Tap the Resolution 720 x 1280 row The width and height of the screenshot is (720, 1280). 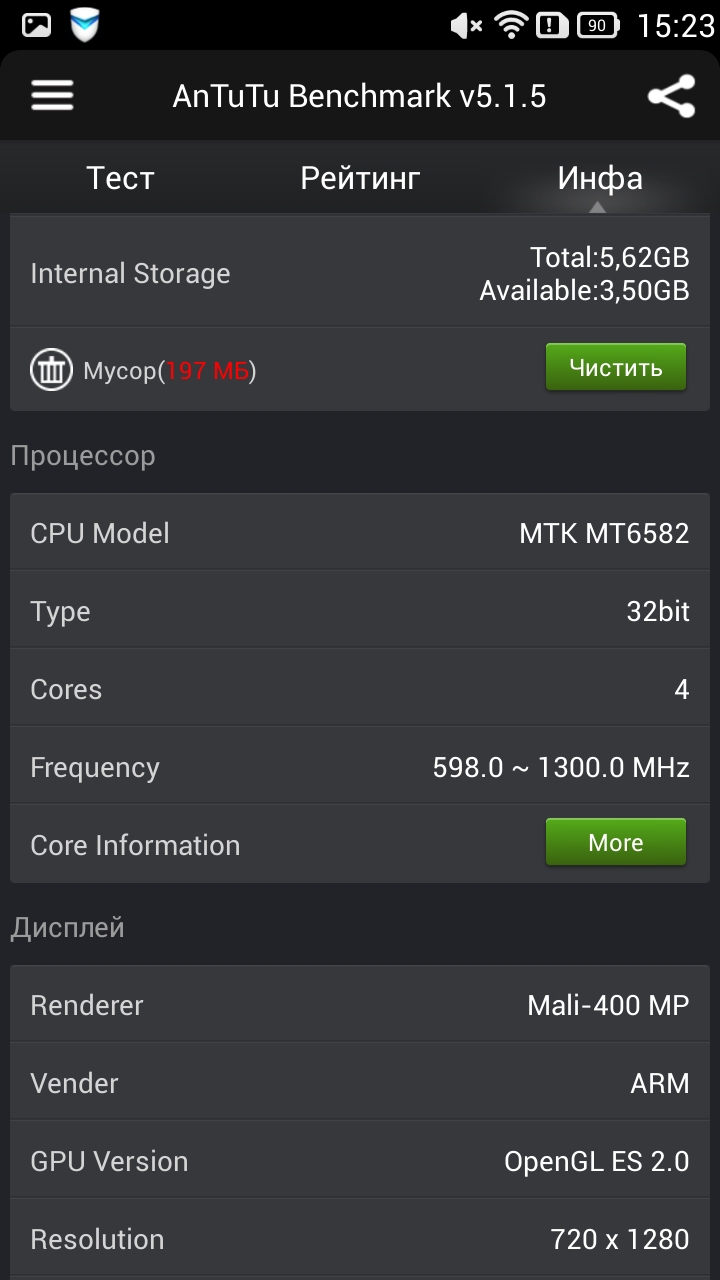point(360,1239)
